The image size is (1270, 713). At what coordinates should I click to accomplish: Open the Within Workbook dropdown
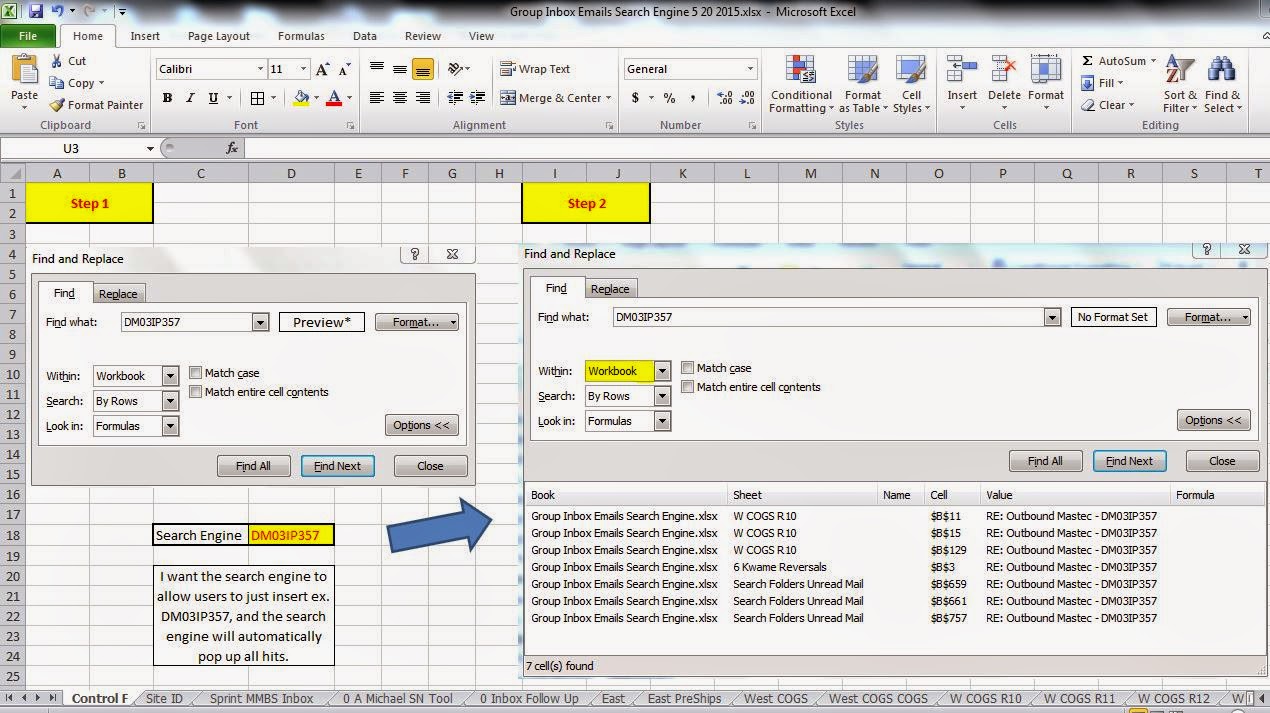[662, 370]
